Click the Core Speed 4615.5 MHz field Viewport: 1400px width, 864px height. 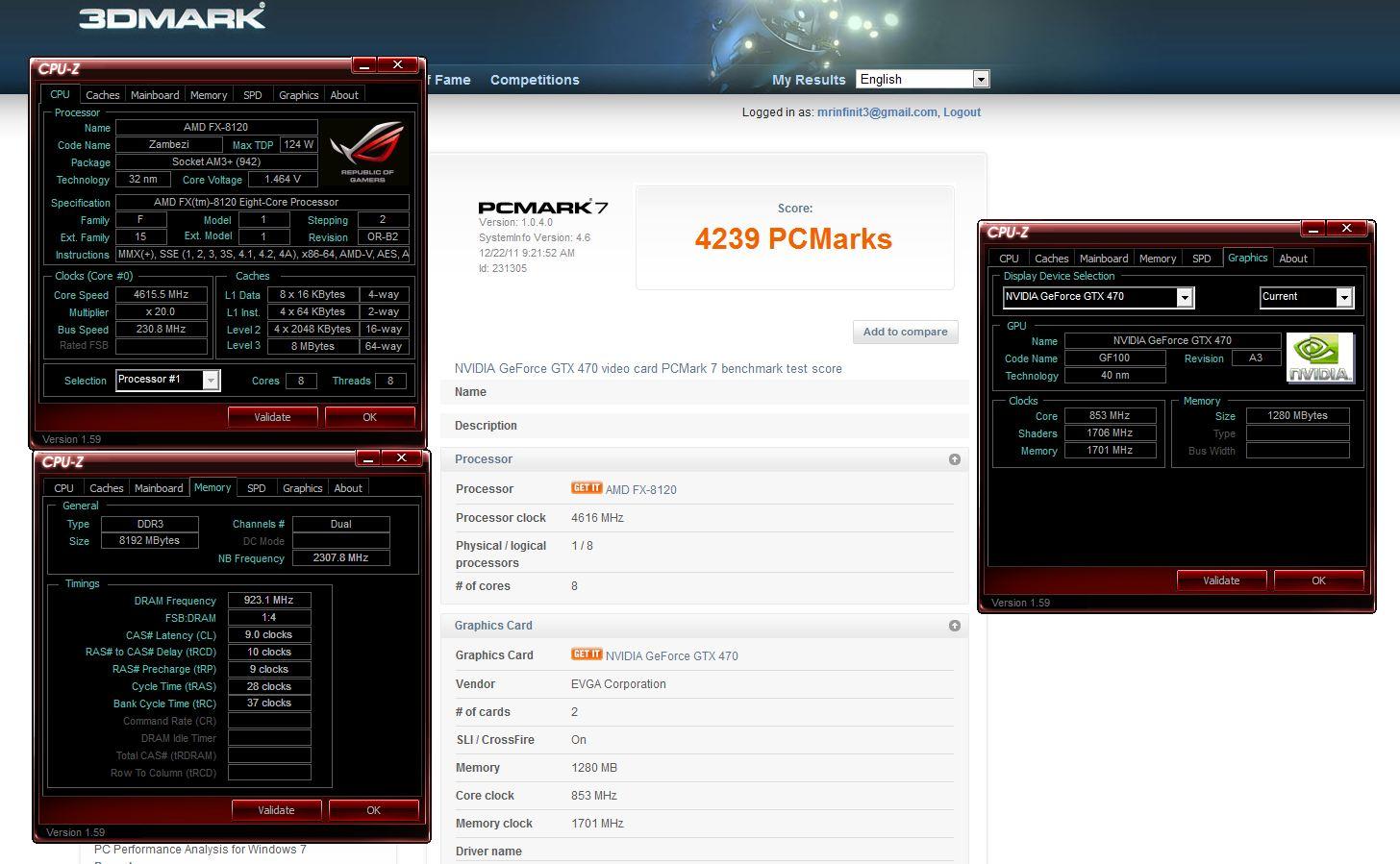coord(161,295)
